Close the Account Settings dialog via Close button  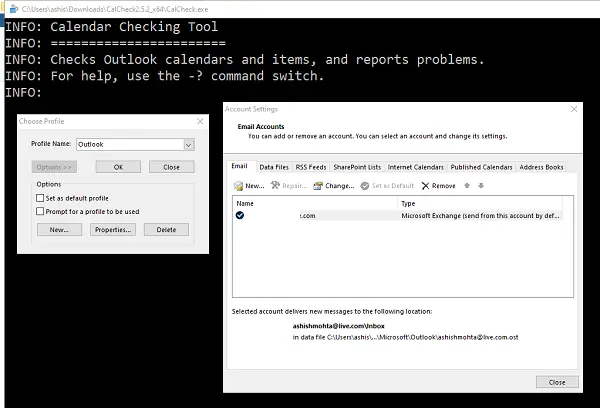557,382
